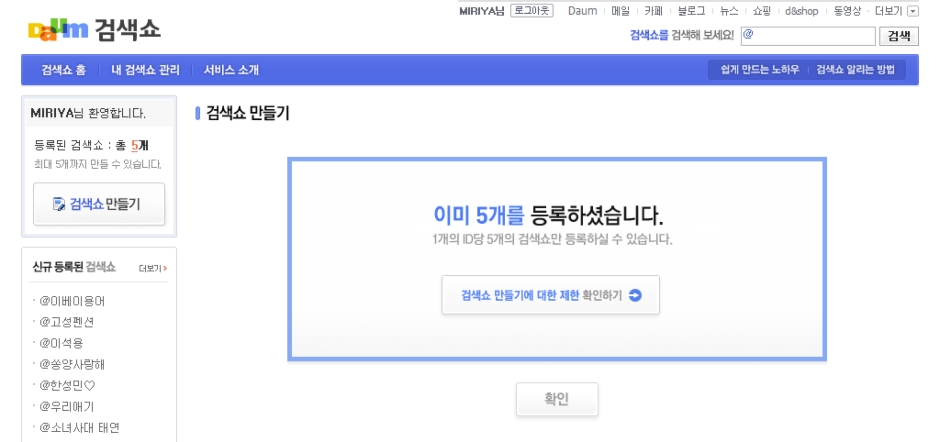Open the Daum link in top bar
The width and height of the screenshot is (940, 442).
click(x=582, y=11)
